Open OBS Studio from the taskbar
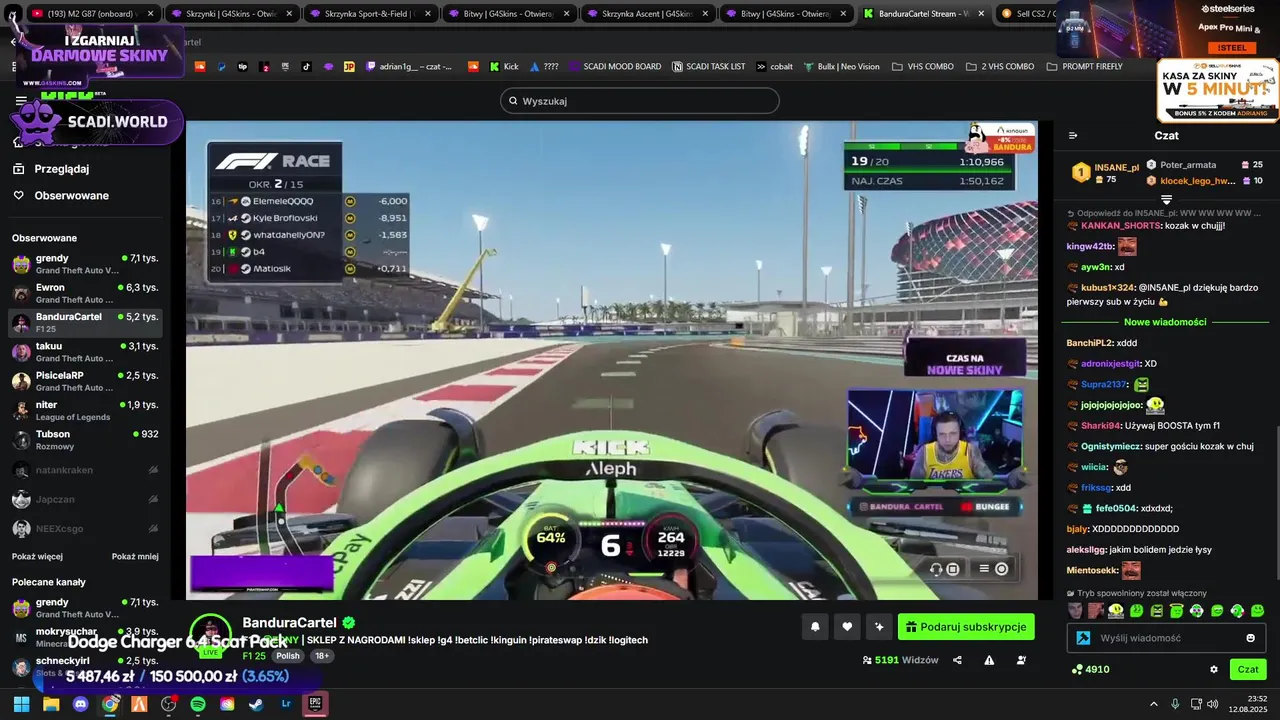 click(168, 704)
